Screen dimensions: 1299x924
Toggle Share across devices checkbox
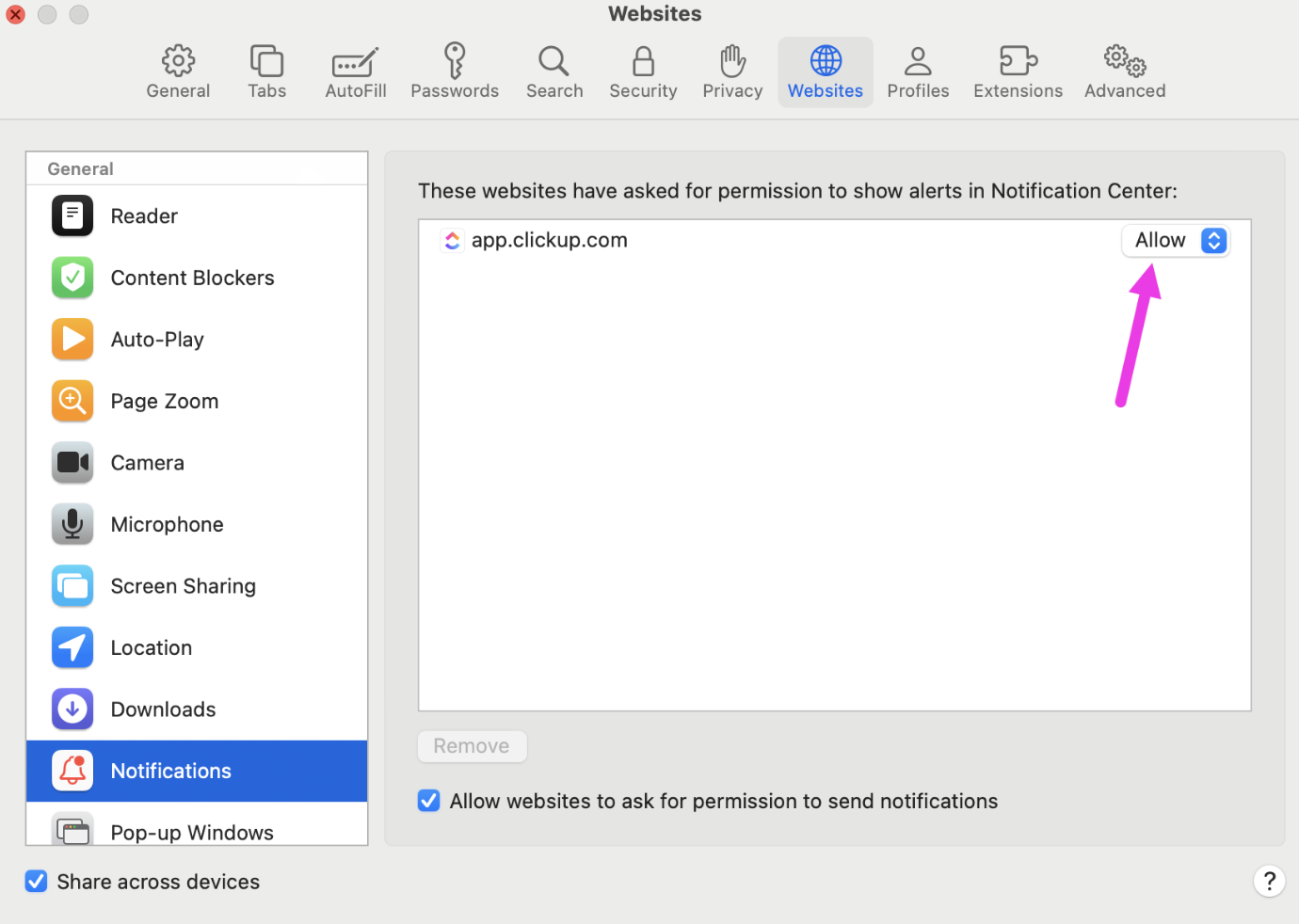[x=37, y=882]
